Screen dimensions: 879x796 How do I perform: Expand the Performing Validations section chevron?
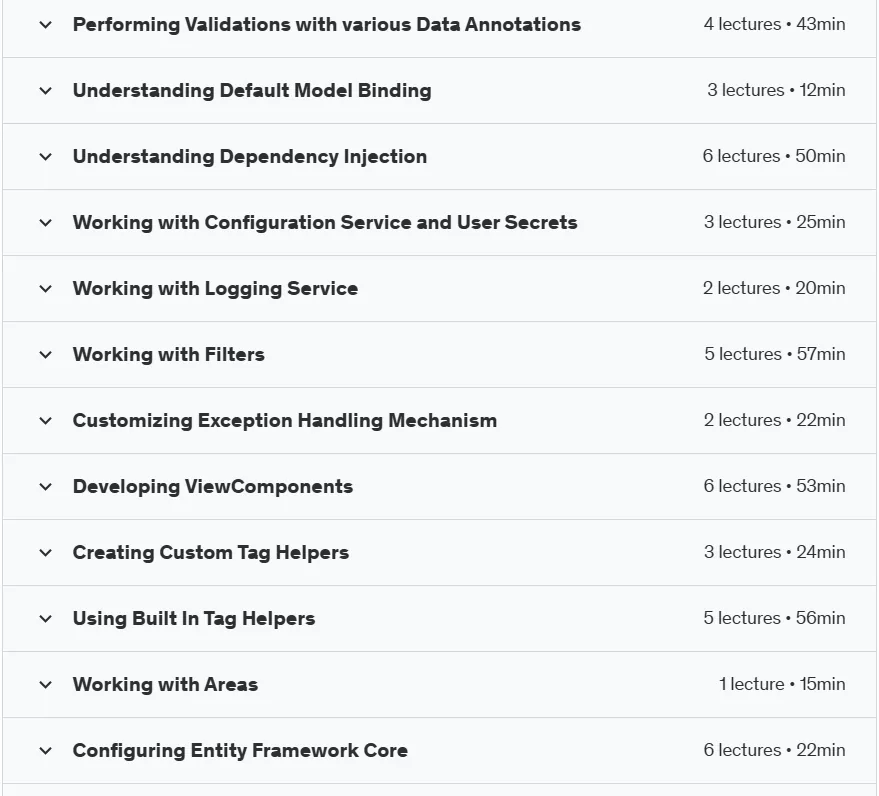45,25
